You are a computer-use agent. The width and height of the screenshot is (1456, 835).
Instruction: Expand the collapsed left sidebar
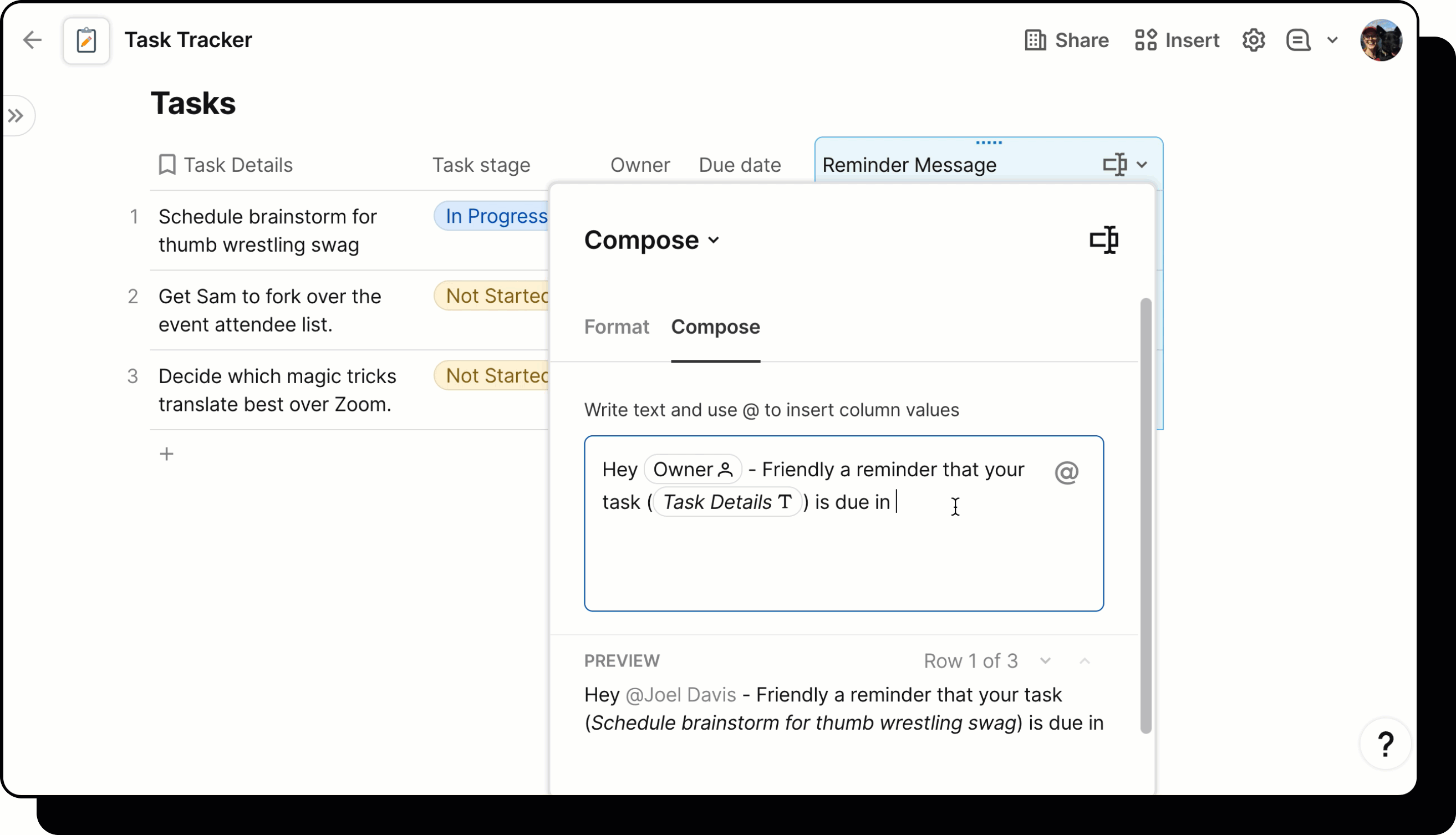pos(17,115)
